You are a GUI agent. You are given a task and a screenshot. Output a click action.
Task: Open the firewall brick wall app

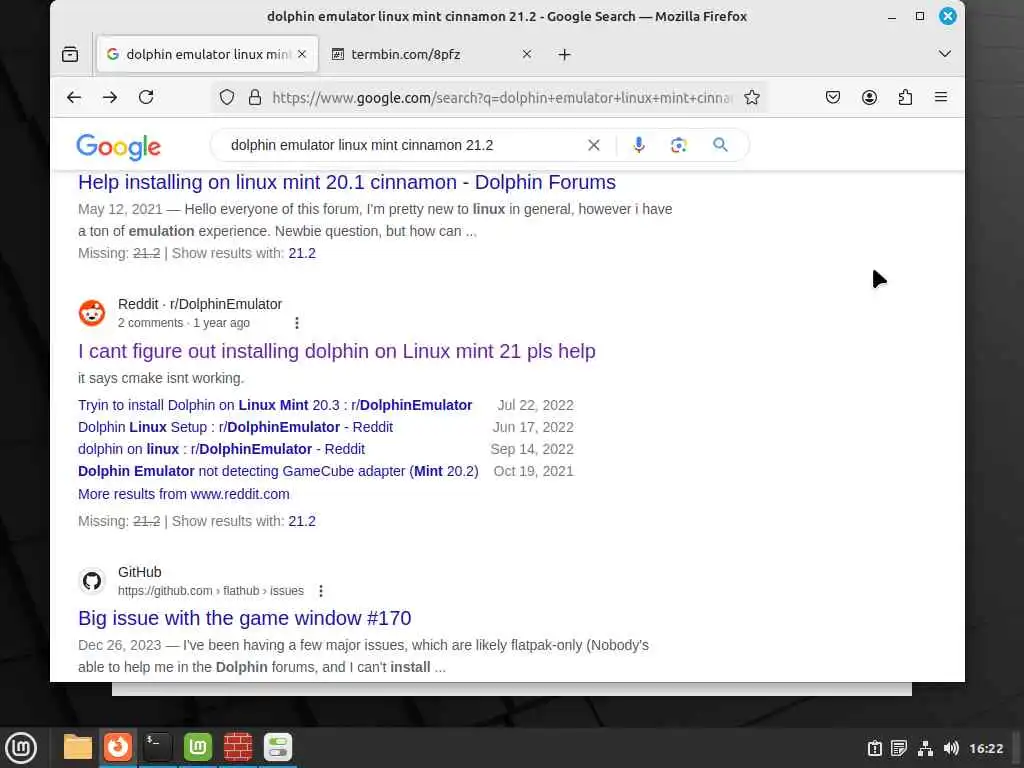click(x=238, y=747)
